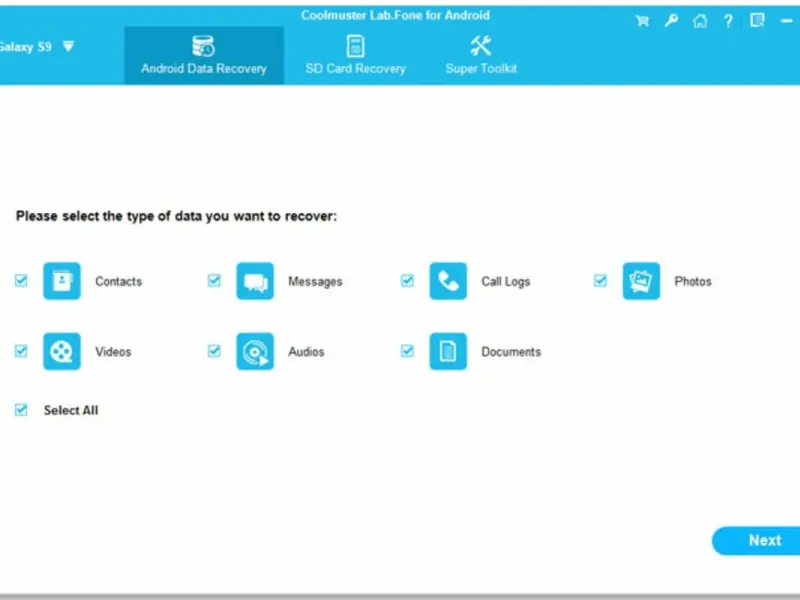The image size is (800, 600).
Task: Open the register key icon
Action: coord(671,21)
